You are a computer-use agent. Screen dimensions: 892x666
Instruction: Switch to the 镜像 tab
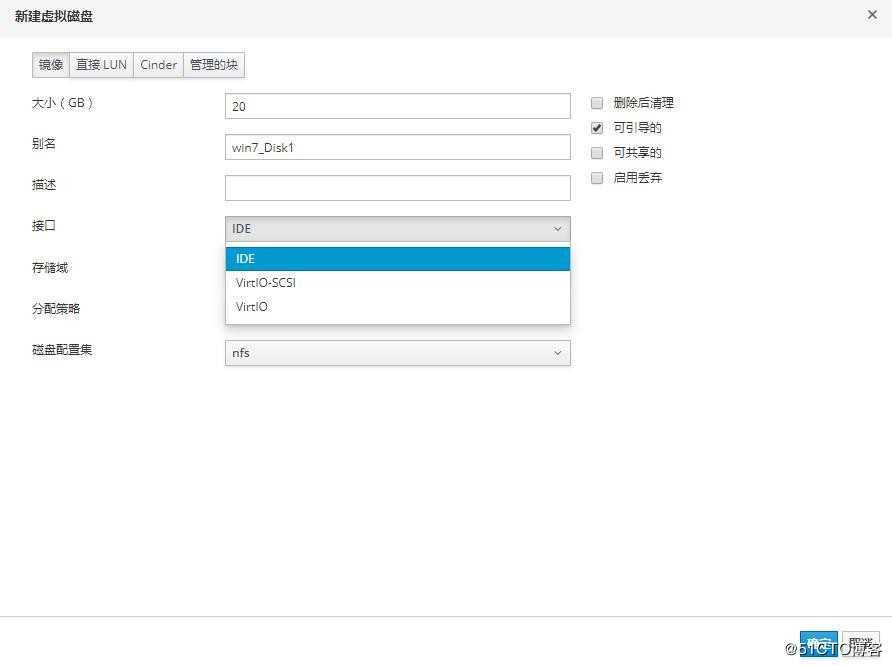(51, 65)
